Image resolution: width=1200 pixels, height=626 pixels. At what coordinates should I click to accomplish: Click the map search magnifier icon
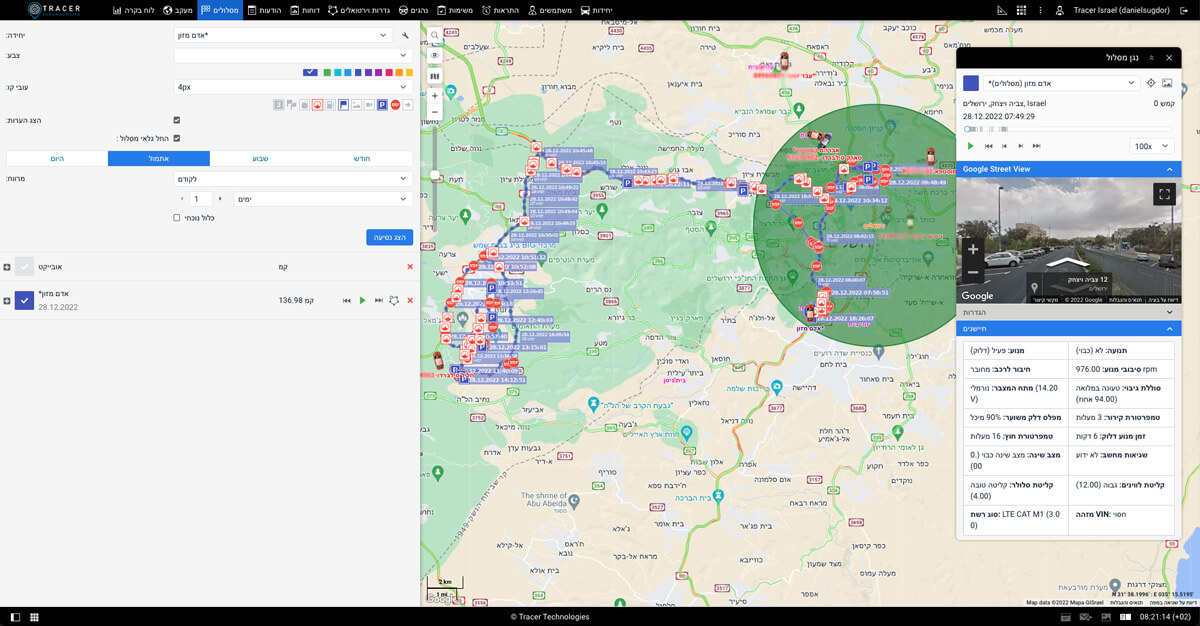[x=435, y=35]
